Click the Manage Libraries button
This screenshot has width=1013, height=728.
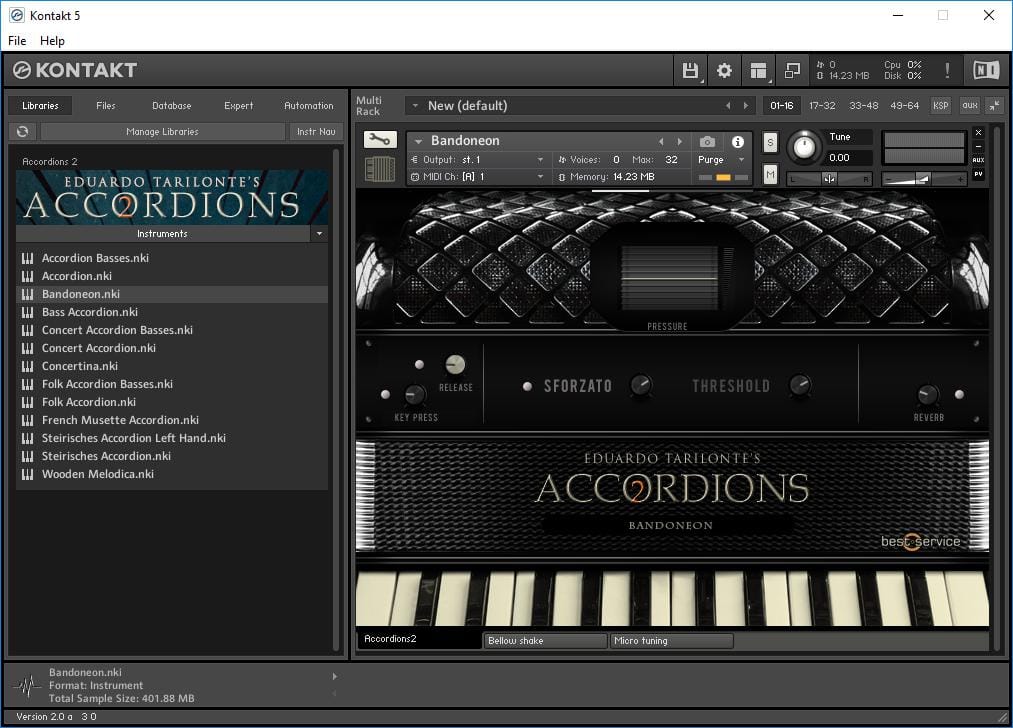click(162, 132)
